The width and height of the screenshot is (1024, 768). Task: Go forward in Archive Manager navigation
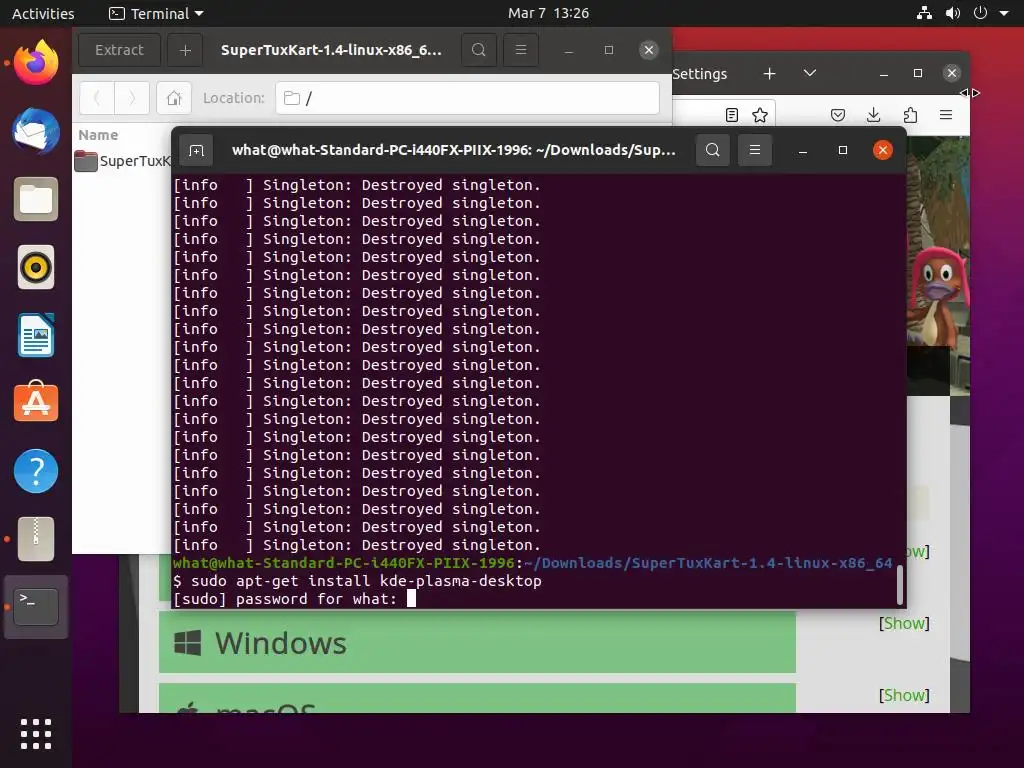click(132, 98)
